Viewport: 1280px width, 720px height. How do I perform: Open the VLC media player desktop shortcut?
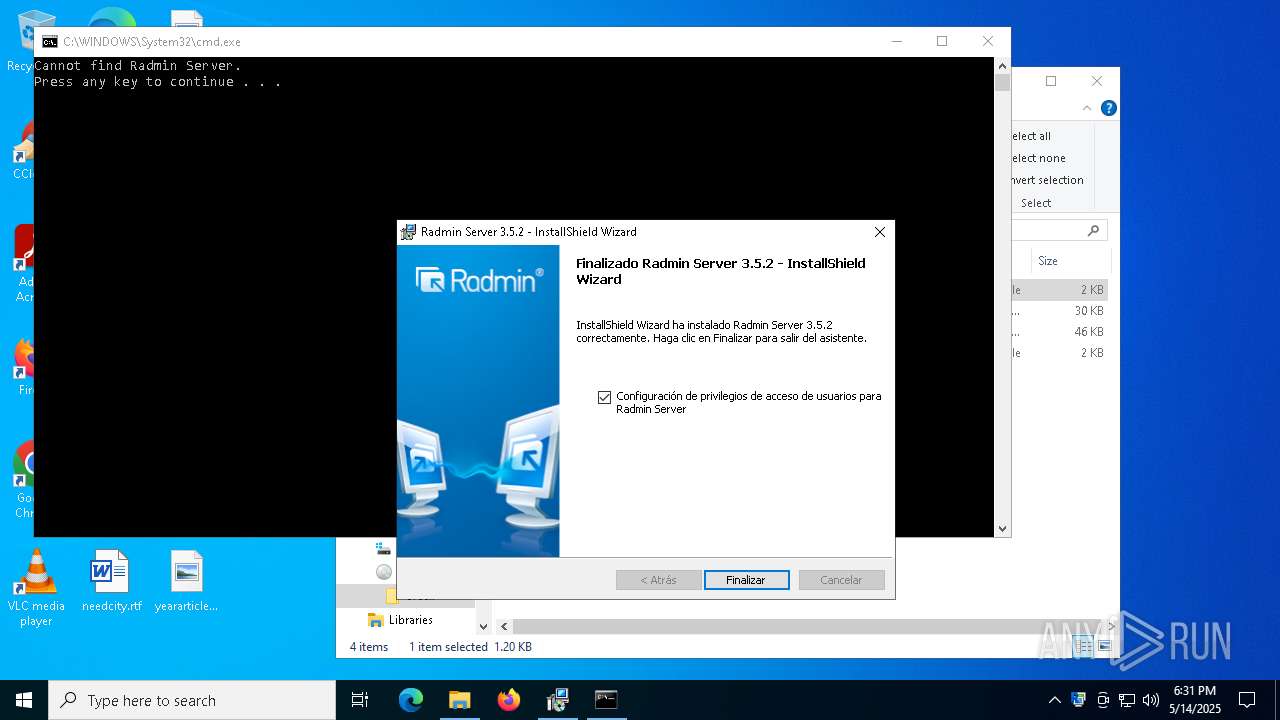pos(36,589)
